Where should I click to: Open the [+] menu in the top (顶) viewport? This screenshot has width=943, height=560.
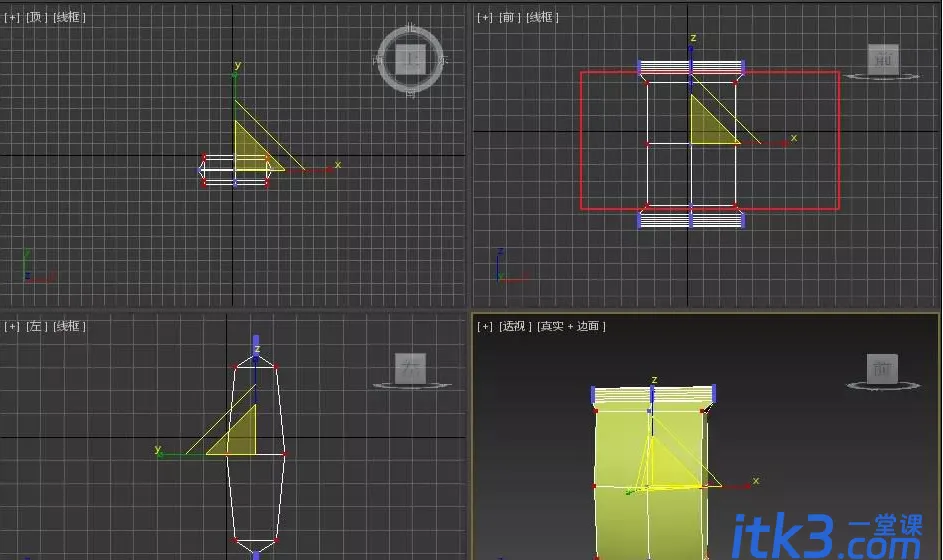[12, 17]
